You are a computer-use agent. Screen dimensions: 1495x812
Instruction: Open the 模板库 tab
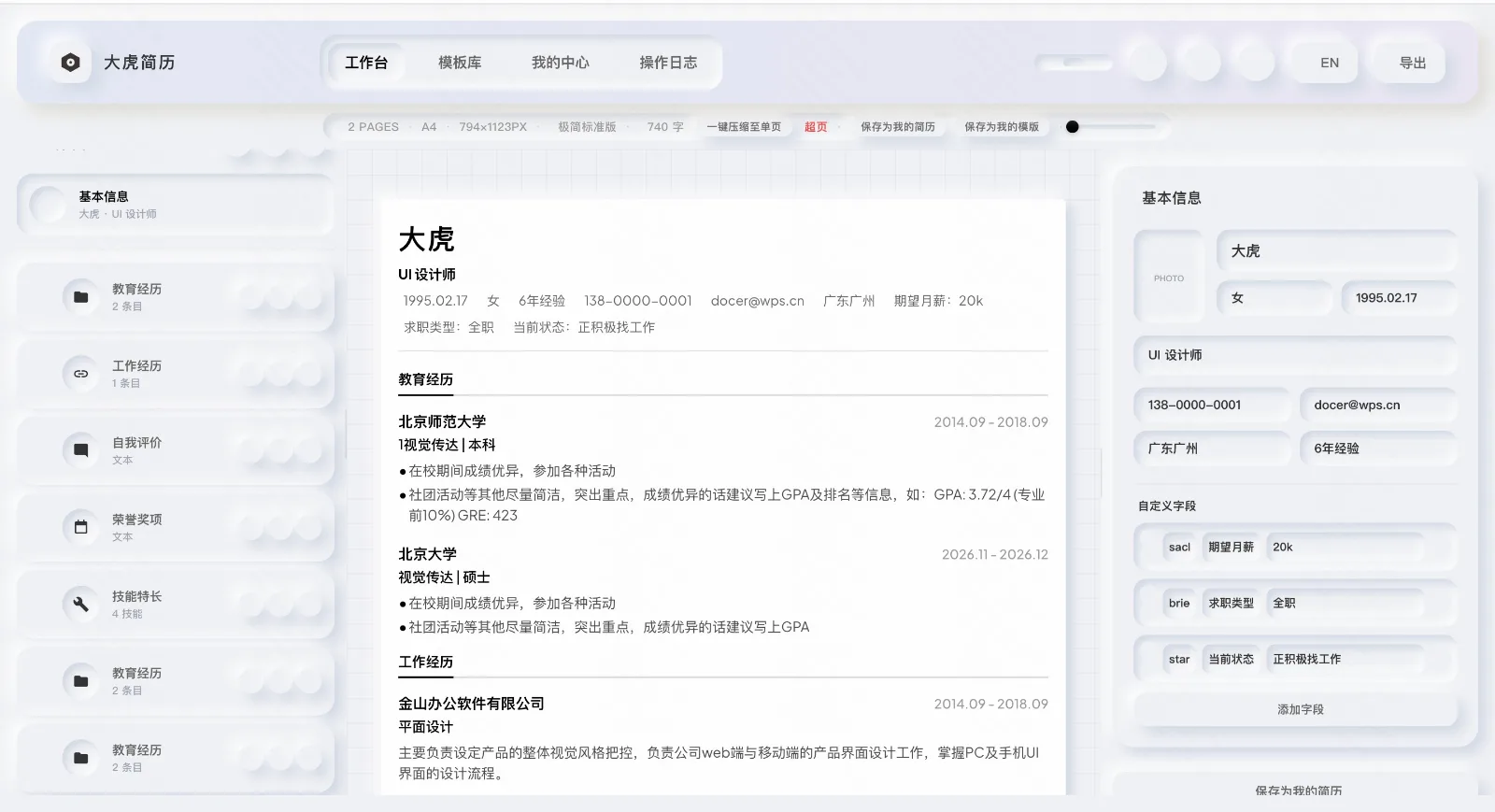pos(460,63)
